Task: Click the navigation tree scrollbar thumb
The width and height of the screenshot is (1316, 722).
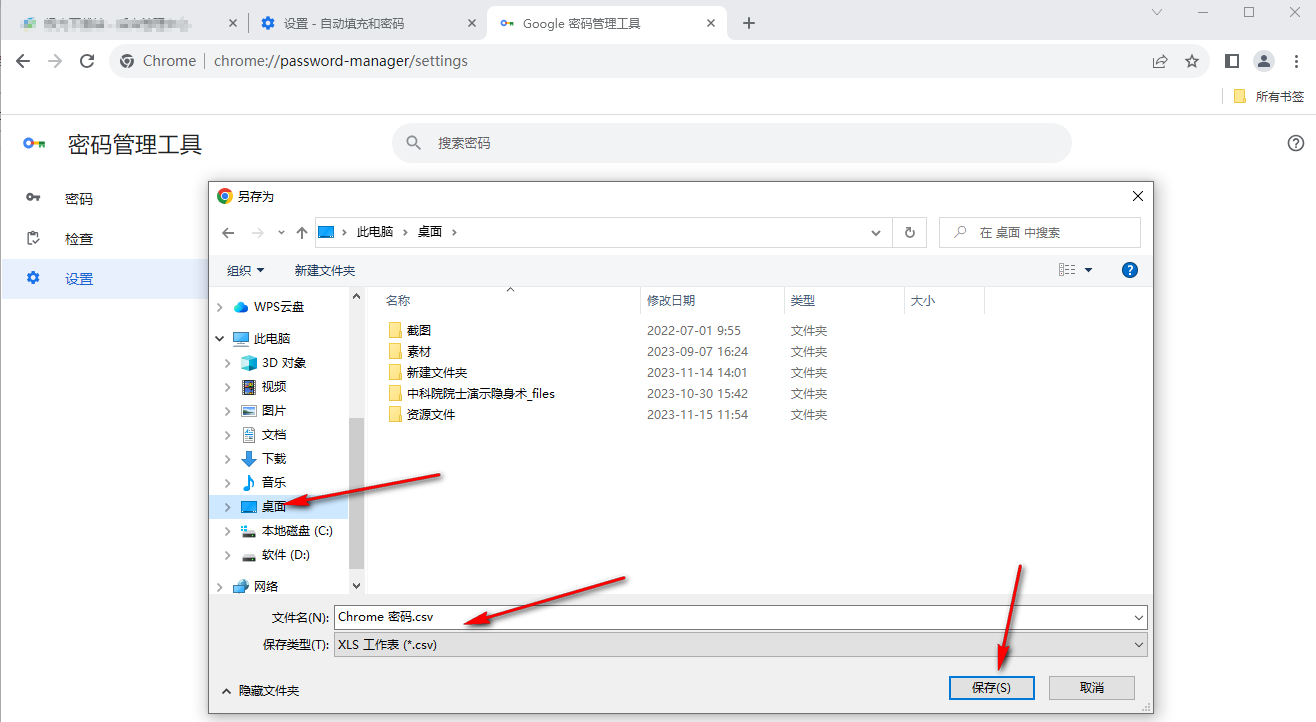Action: (x=356, y=492)
